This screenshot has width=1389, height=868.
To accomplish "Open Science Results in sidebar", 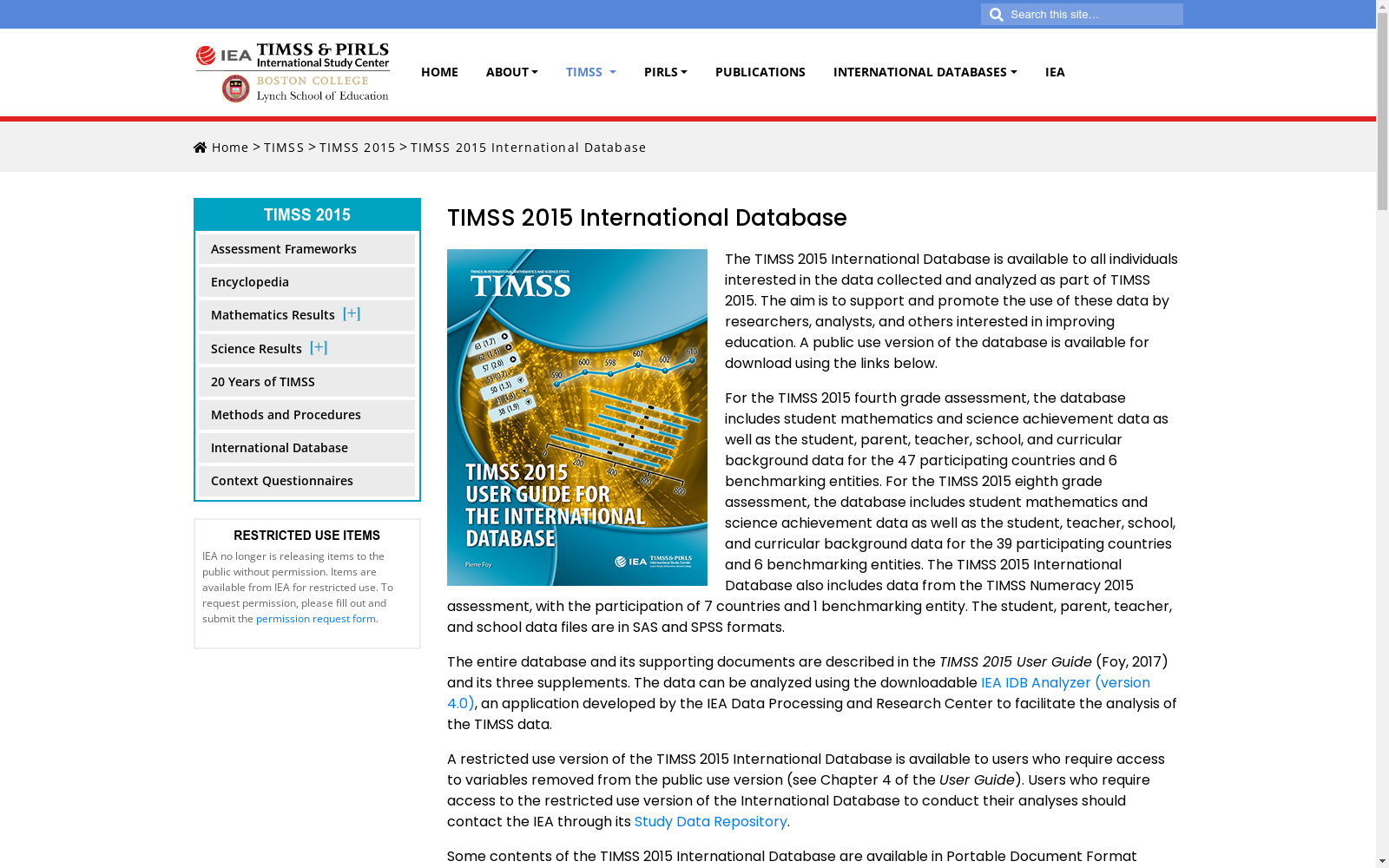I will point(256,349).
